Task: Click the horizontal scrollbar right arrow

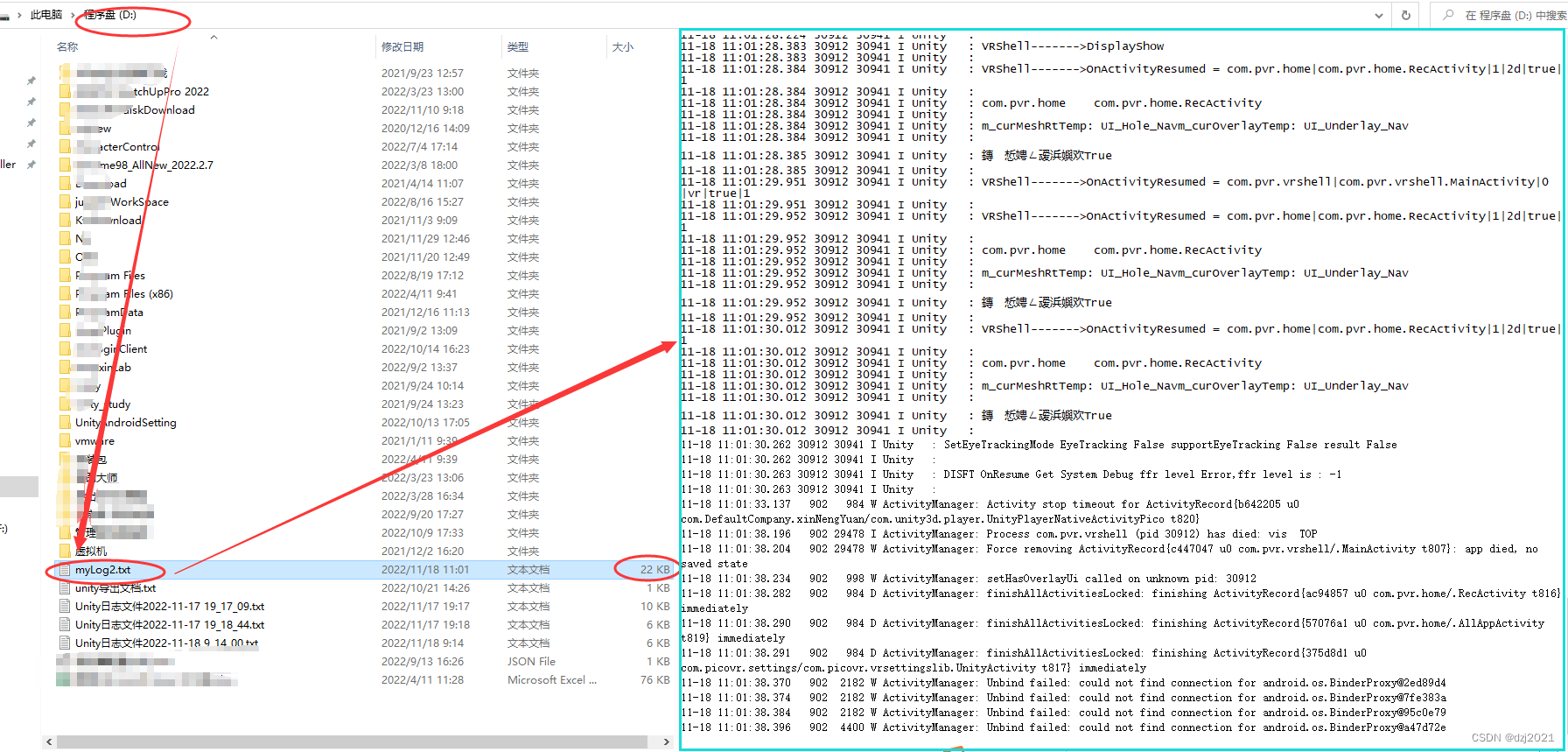Action: pyautogui.click(x=667, y=741)
